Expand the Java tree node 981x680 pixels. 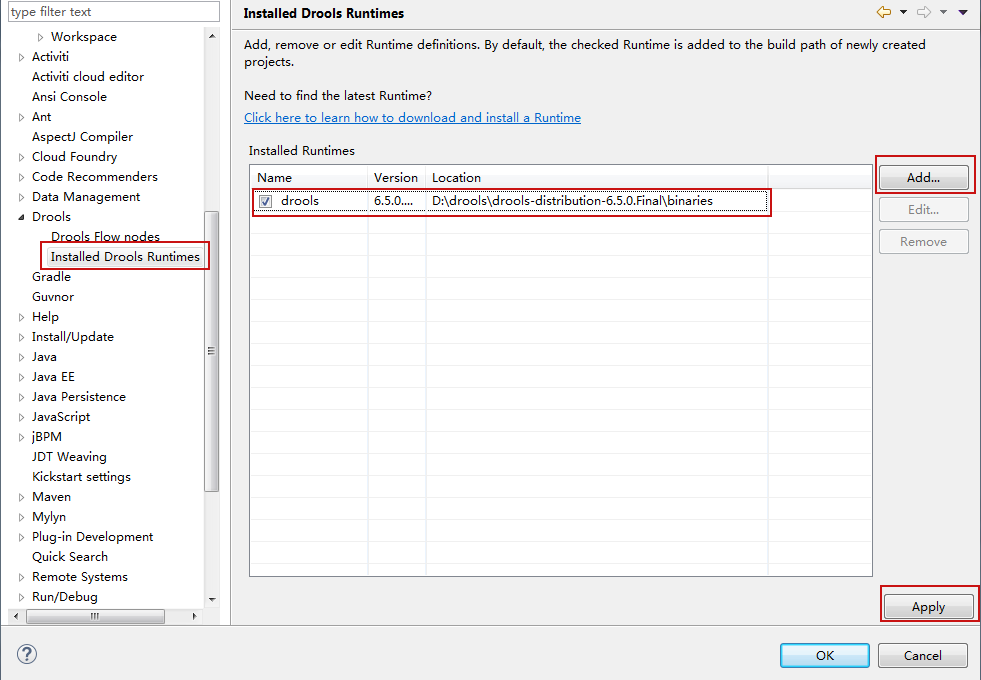click(22, 357)
